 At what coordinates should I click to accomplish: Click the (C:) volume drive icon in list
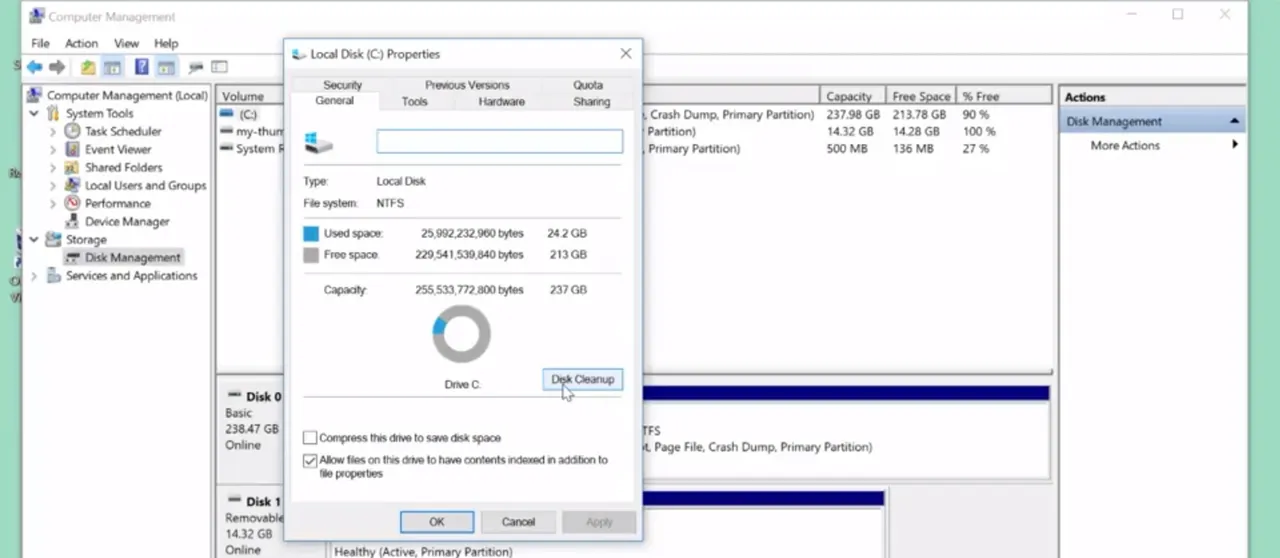pos(227,114)
